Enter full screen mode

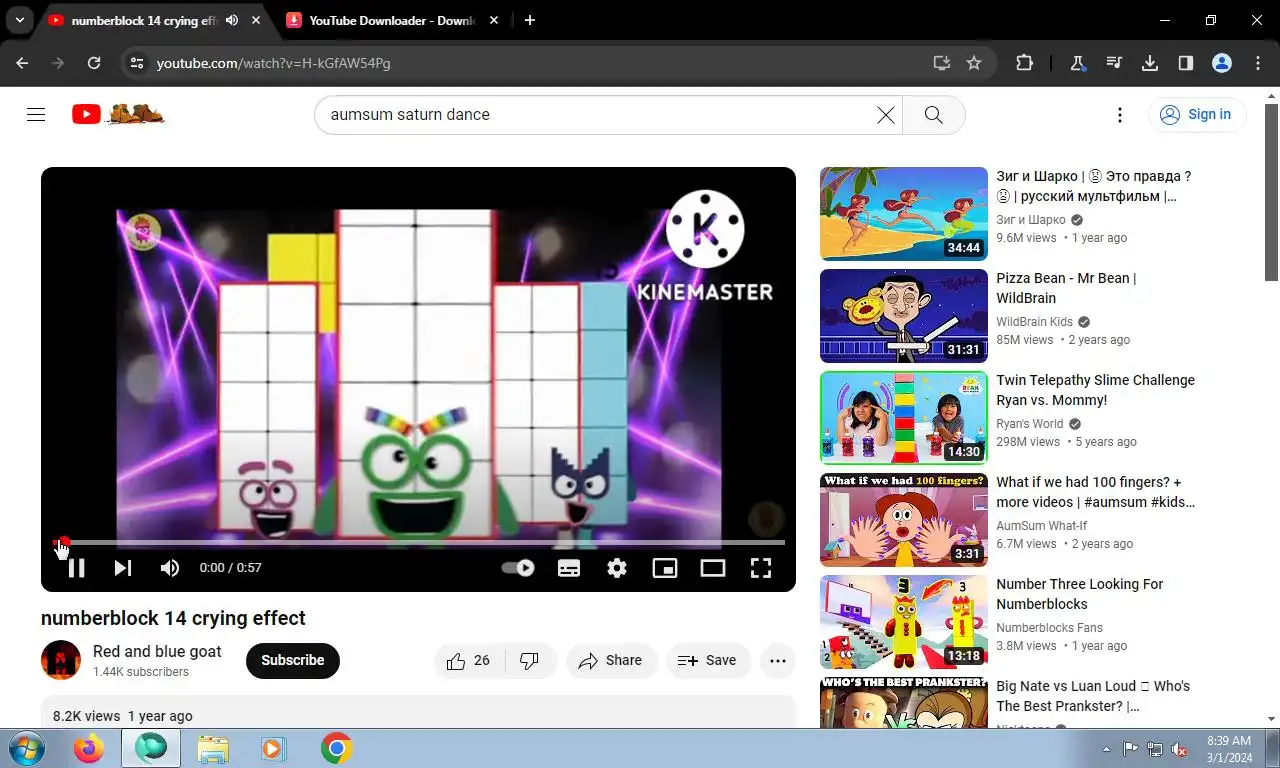point(761,568)
